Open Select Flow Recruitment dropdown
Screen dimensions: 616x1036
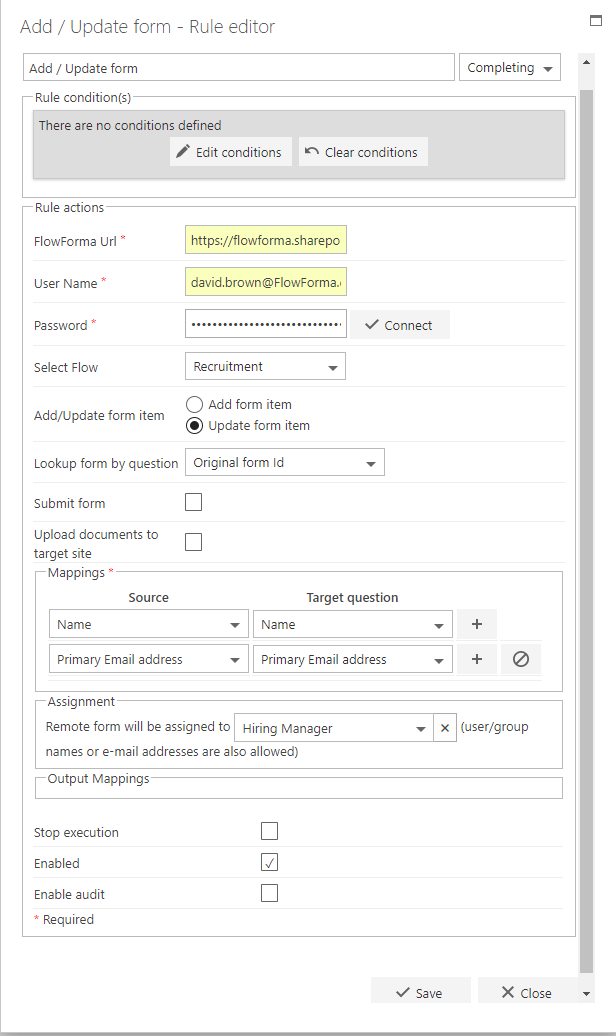(265, 367)
